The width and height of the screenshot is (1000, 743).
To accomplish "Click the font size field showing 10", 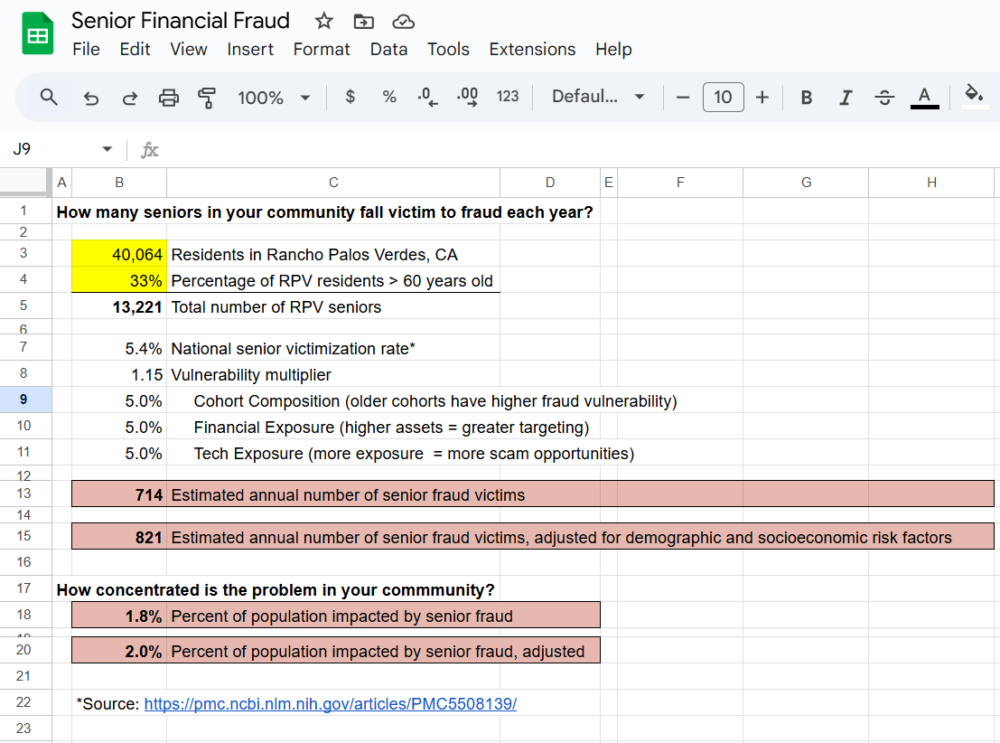I will [723, 97].
